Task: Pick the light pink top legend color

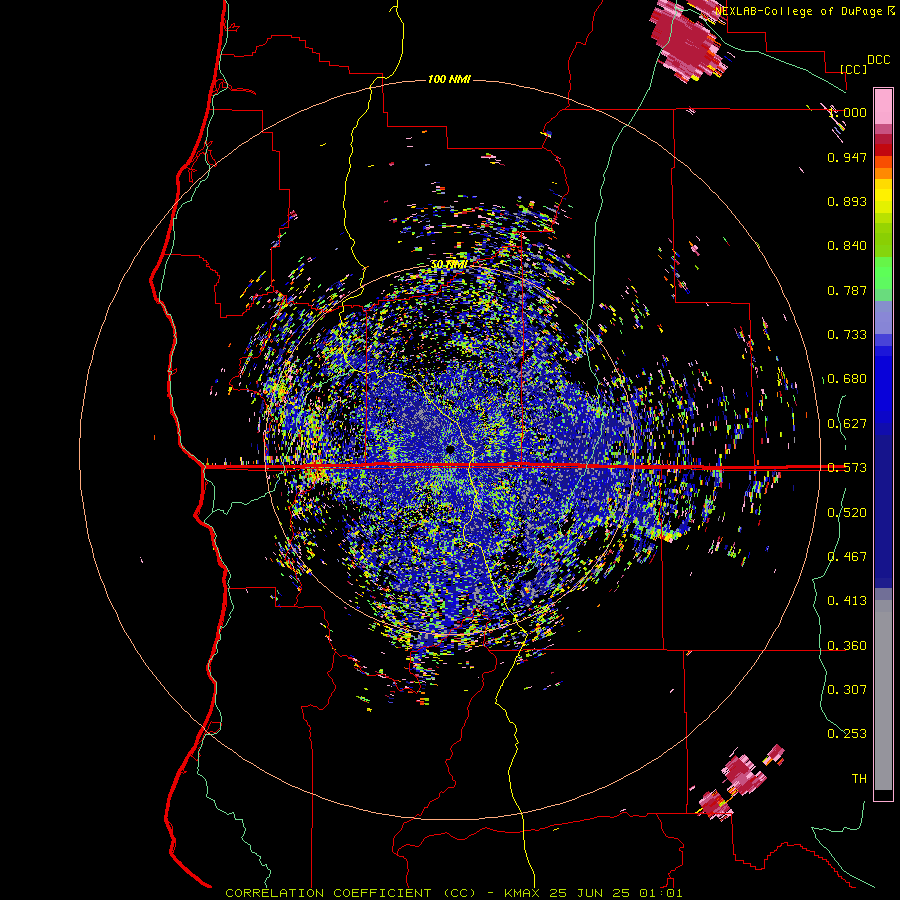Action: (x=883, y=106)
